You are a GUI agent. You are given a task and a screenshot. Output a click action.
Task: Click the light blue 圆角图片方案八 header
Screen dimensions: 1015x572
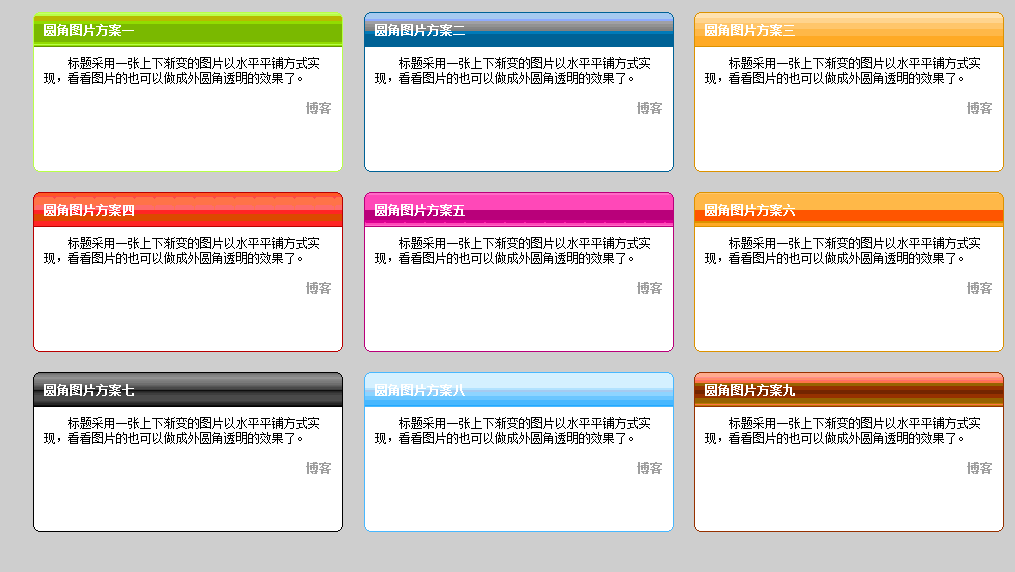click(x=419, y=390)
